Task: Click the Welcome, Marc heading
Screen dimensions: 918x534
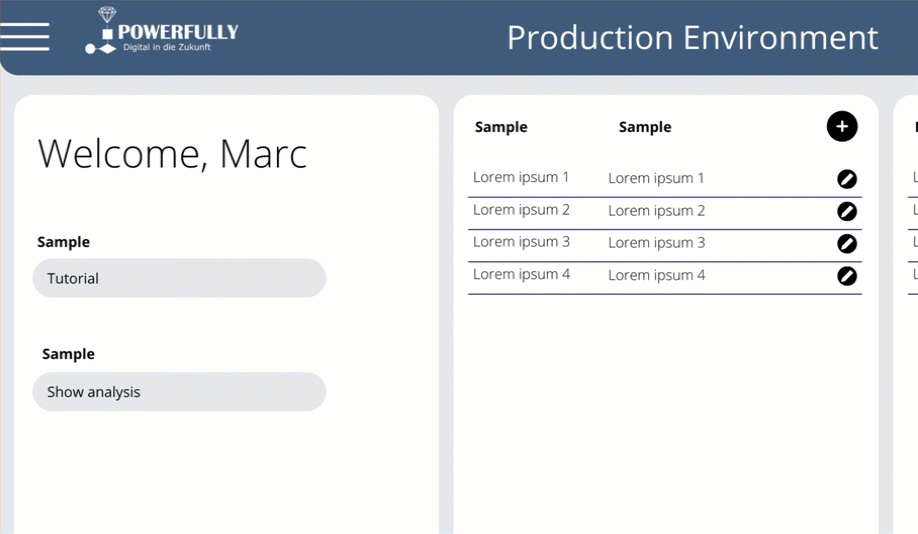Action: (172, 153)
